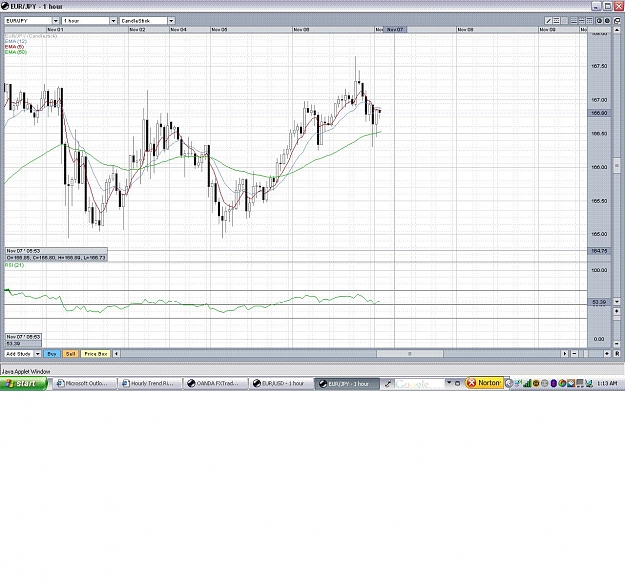Click the EMA (12) legend label
625x586 pixels.
click(x=16, y=41)
